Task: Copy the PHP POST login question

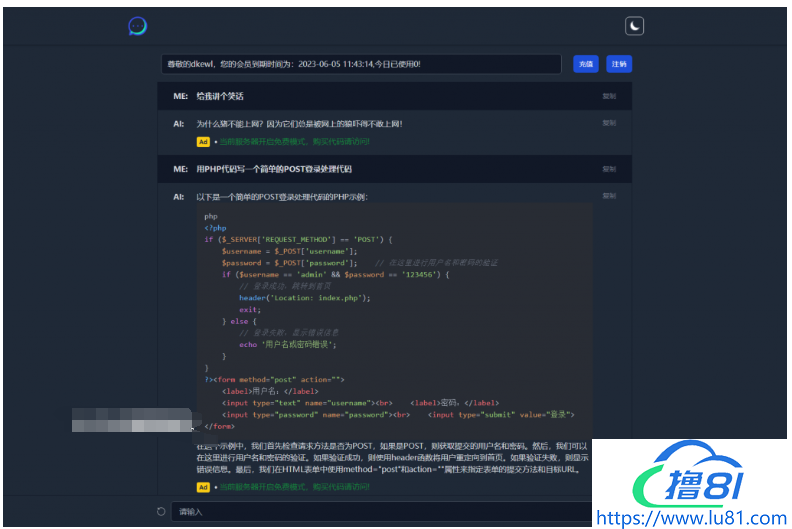Action: click(x=609, y=170)
